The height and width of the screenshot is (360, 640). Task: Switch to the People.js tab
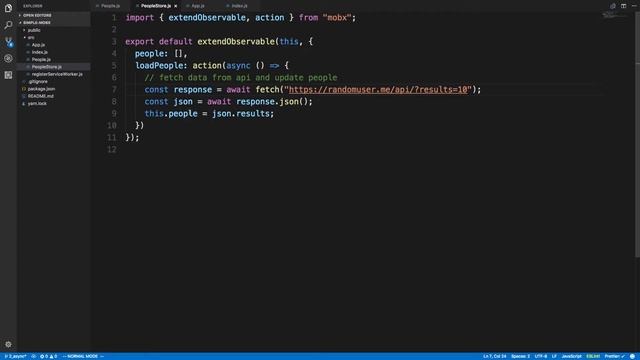(x=108, y=6)
